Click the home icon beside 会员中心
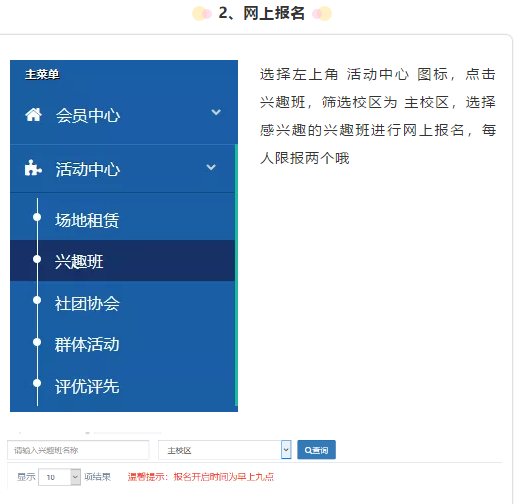 pyautogui.click(x=33, y=115)
